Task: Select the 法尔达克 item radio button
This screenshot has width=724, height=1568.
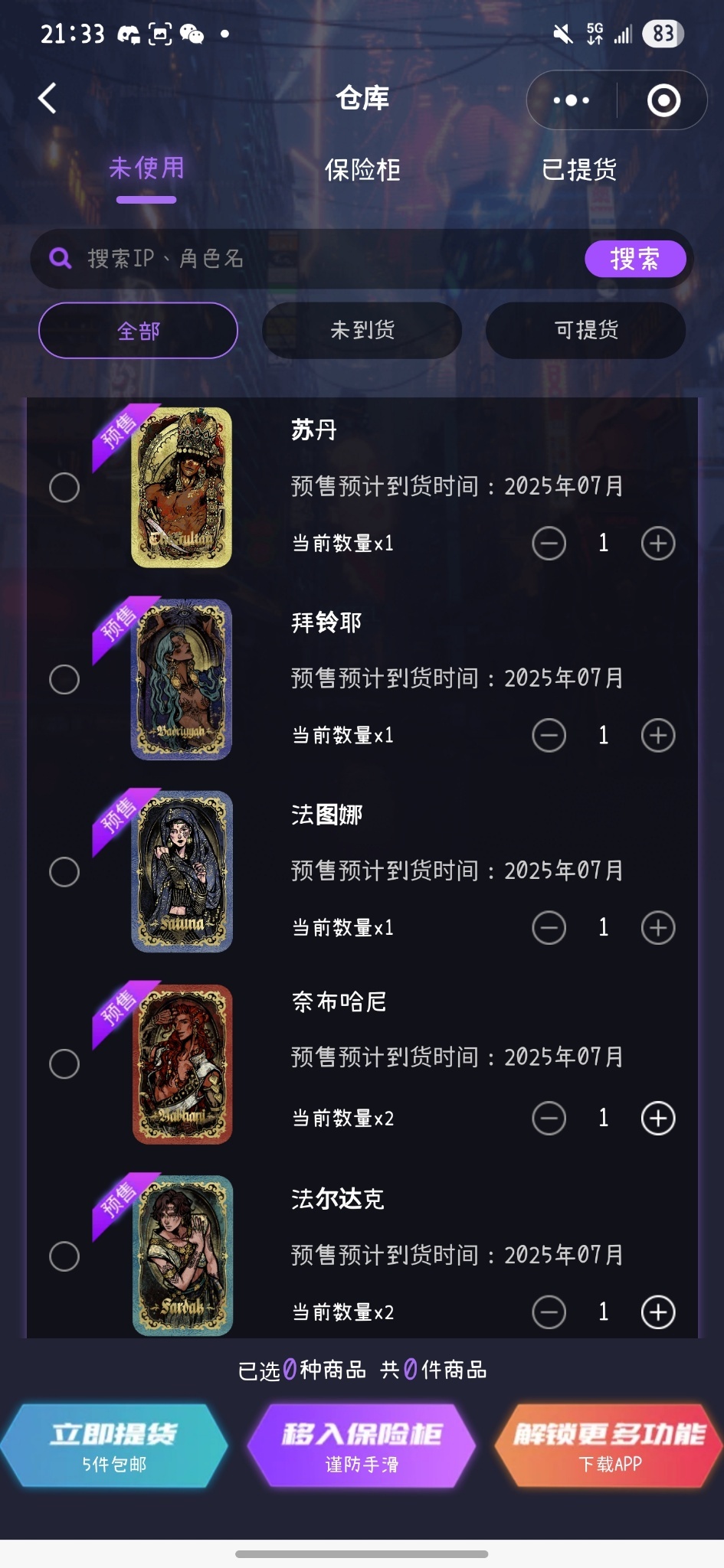Action: click(x=64, y=1256)
